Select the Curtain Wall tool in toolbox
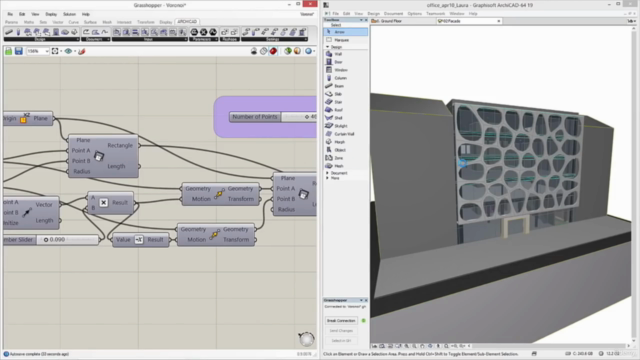Image resolution: width=640 pixels, height=360 pixels. tap(345, 134)
